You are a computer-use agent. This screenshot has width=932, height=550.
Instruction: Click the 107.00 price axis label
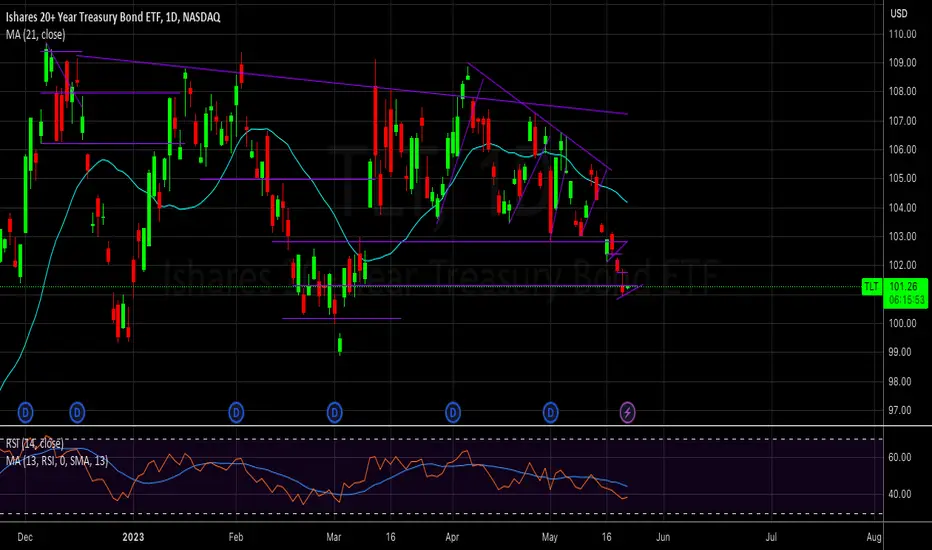point(902,121)
